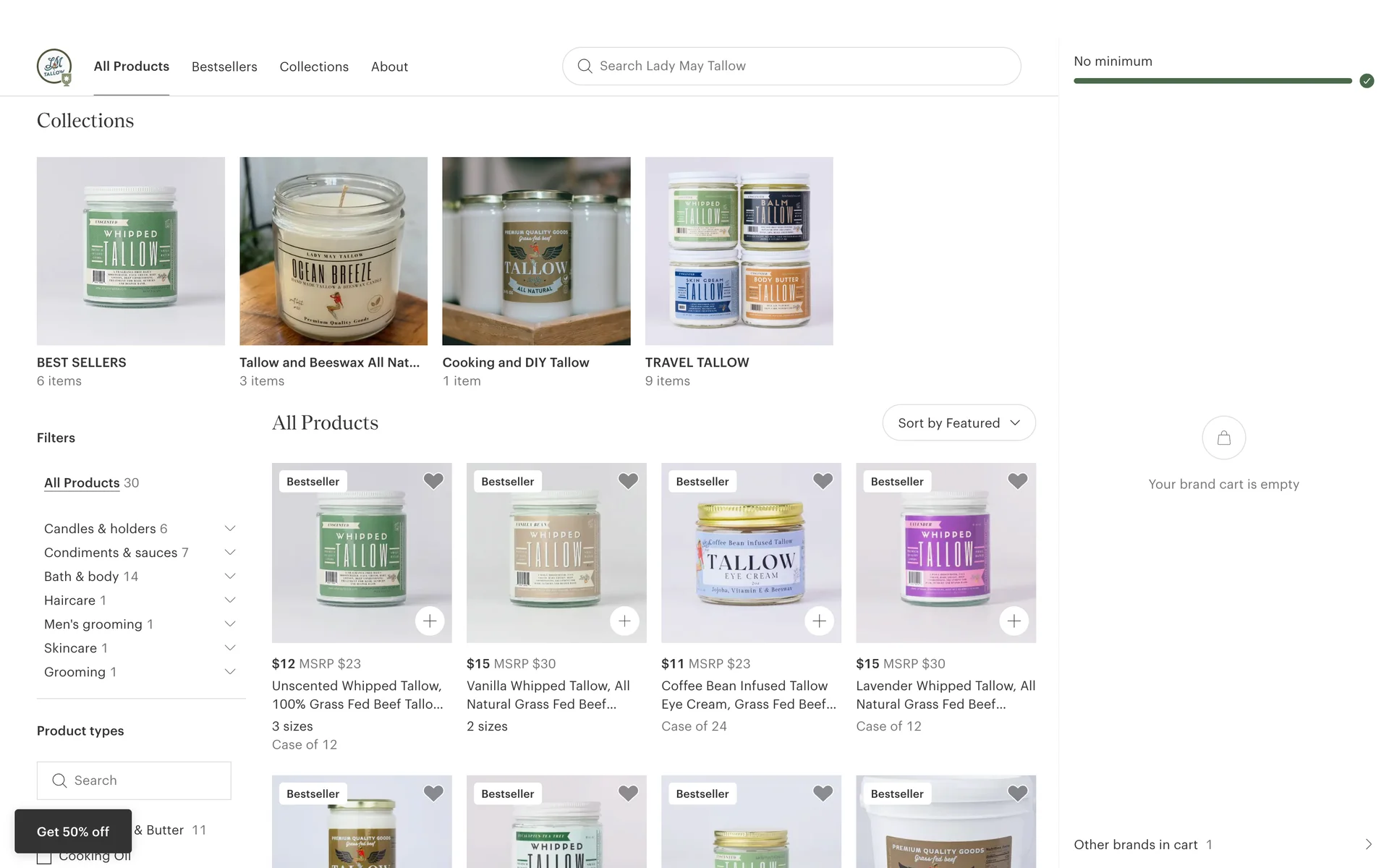Select All Products filter link
Viewport: 1389px width, 868px height.
click(82, 482)
